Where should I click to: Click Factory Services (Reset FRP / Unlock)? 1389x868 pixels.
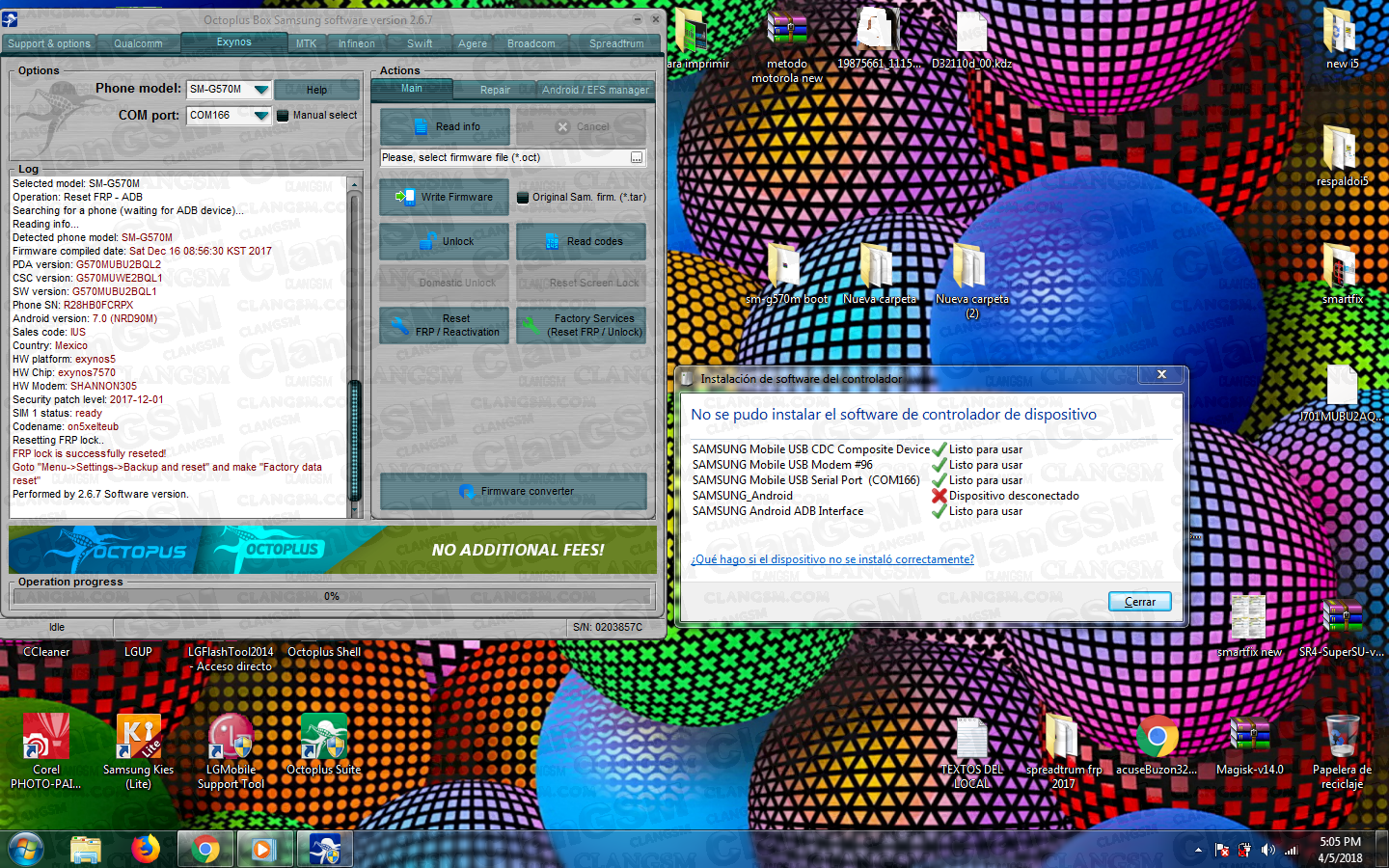click(581, 325)
